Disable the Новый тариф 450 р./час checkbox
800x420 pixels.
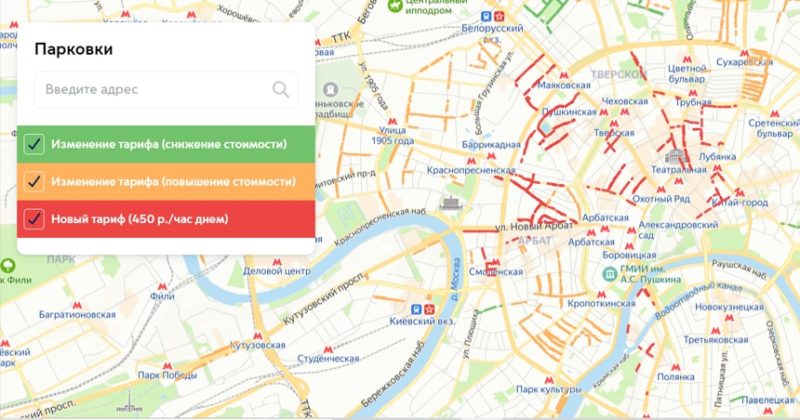coord(34,219)
